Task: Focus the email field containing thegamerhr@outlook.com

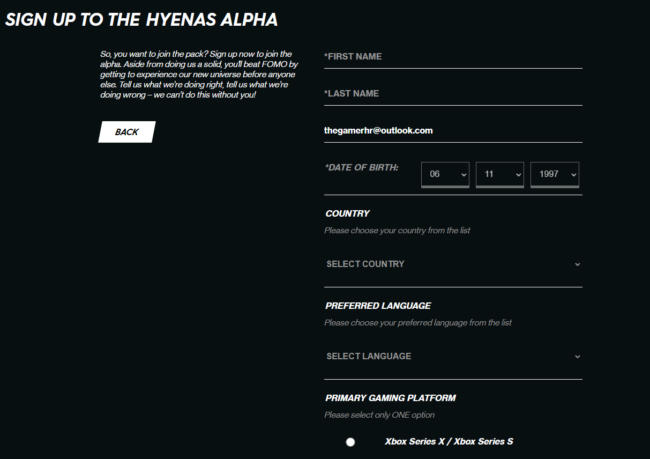Action: pos(452,130)
